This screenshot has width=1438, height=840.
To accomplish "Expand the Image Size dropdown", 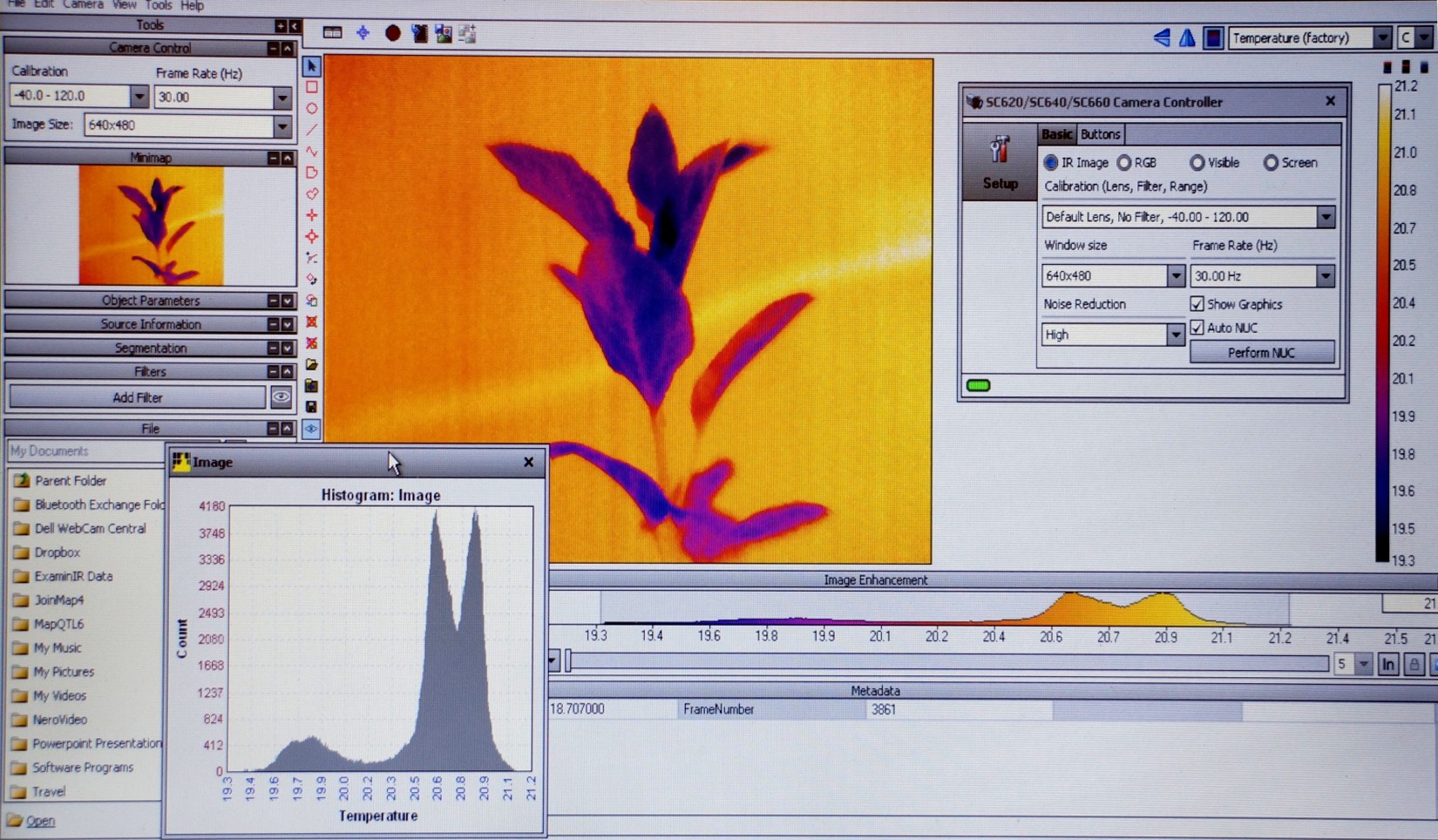I will 281,125.
